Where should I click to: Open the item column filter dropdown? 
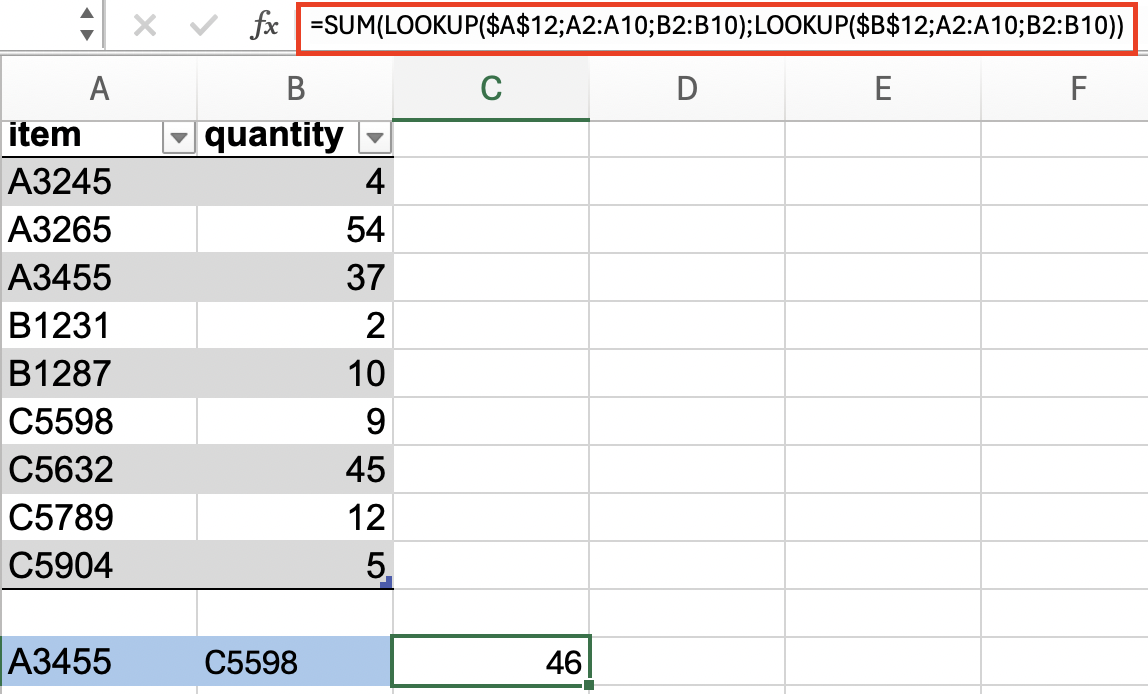[179, 138]
